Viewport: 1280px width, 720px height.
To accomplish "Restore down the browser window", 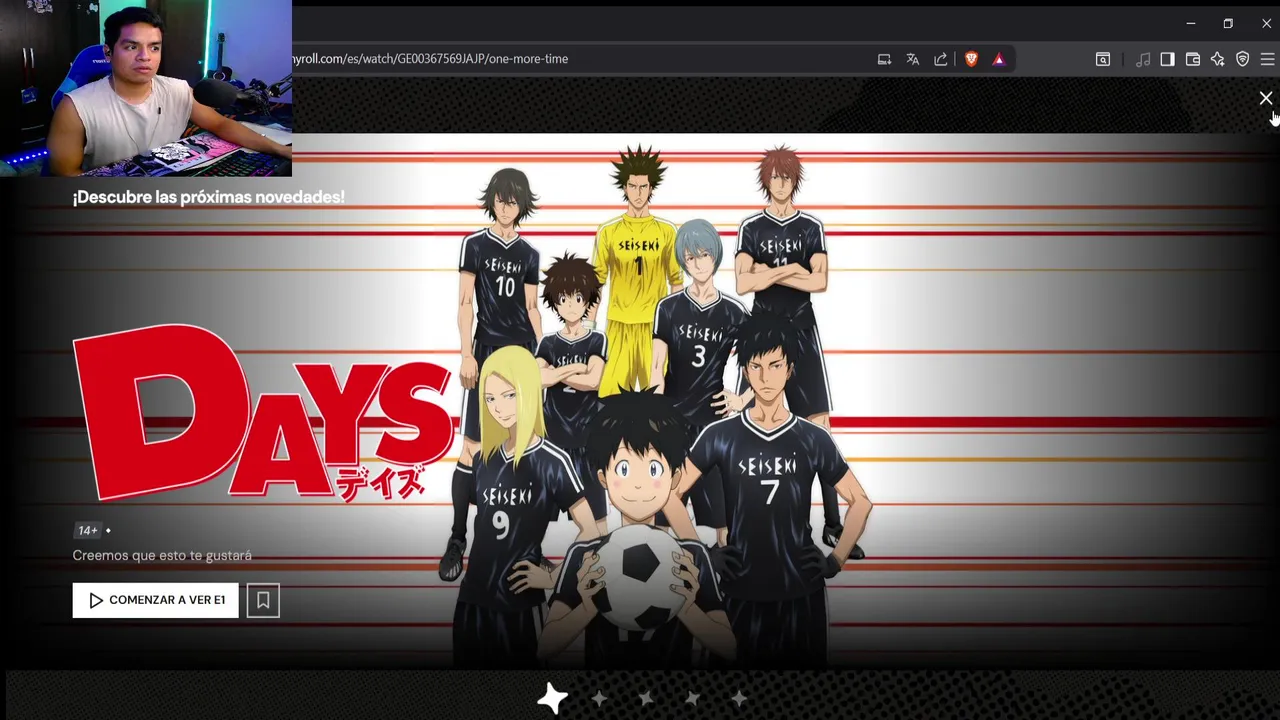I will (1228, 23).
